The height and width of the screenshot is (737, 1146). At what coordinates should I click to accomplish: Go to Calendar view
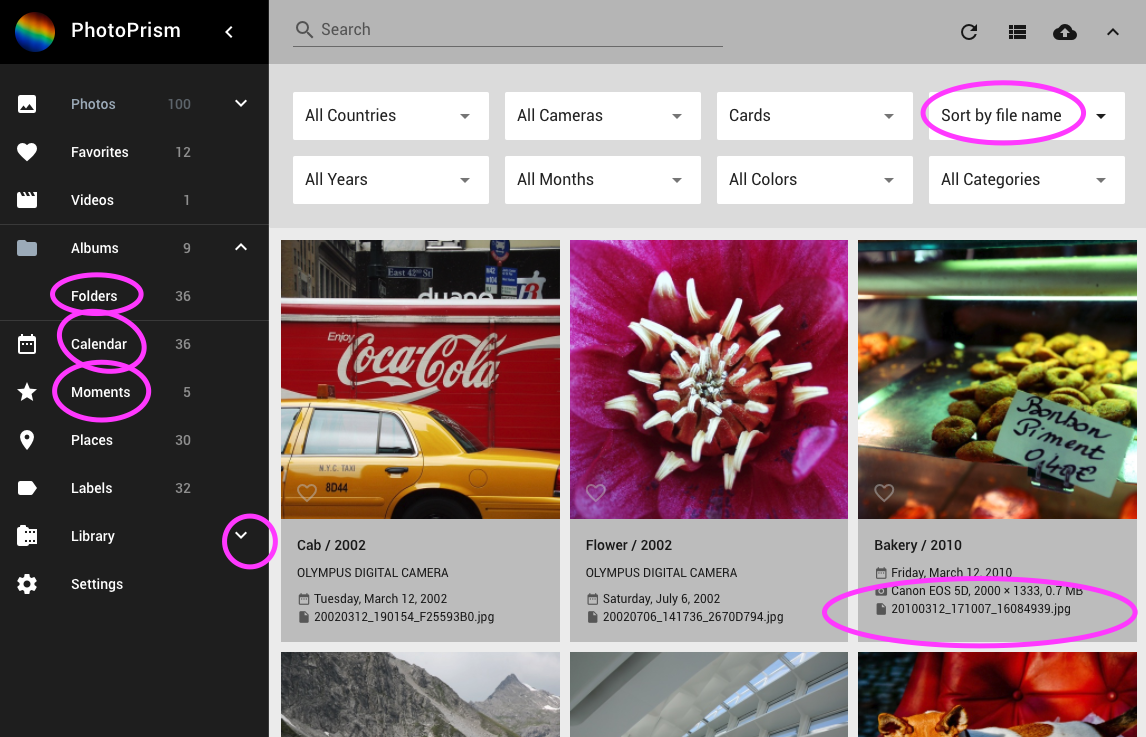tap(101, 344)
